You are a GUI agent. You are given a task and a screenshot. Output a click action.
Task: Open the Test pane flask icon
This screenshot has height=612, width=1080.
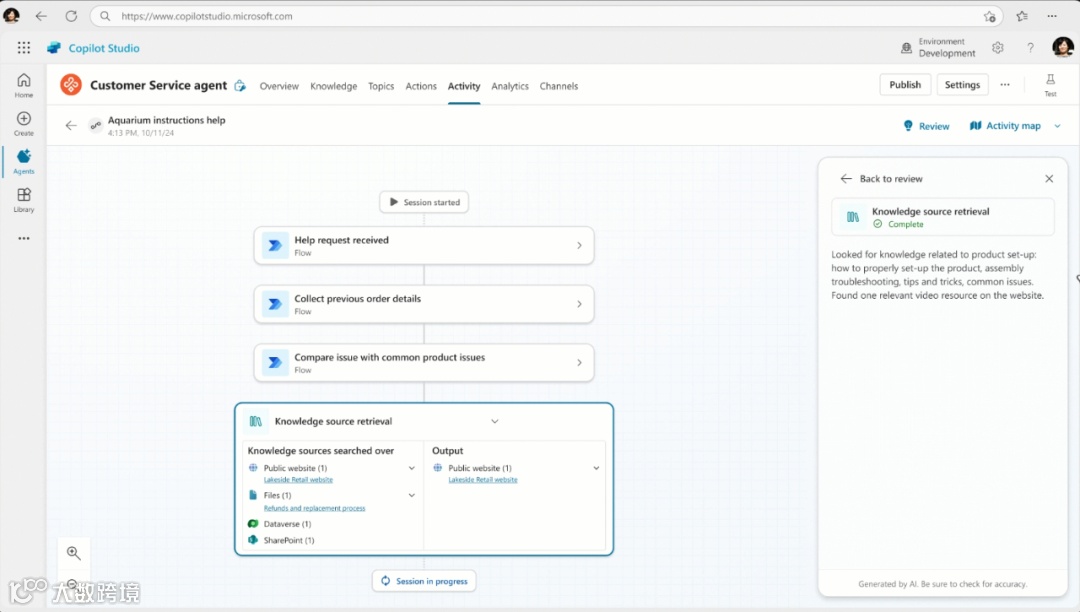pyautogui.click(x=1050, y=85)
